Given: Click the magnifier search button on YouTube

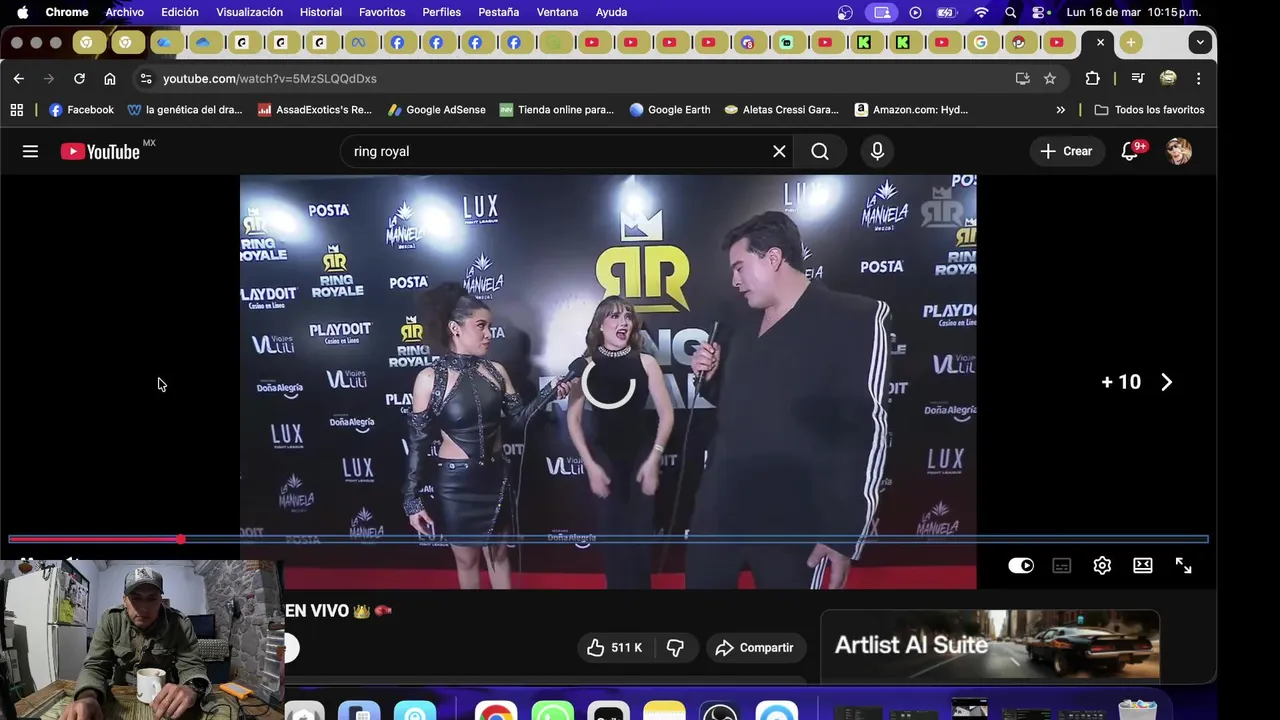Looking at the screenshot, I should [x=820, y=151].
